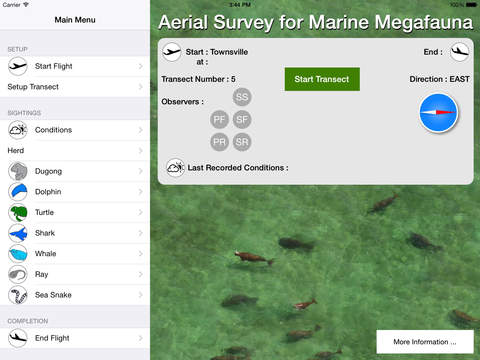Toggle the PF observer badge
This screenshot has width=480, height=360.
[219, 120]
